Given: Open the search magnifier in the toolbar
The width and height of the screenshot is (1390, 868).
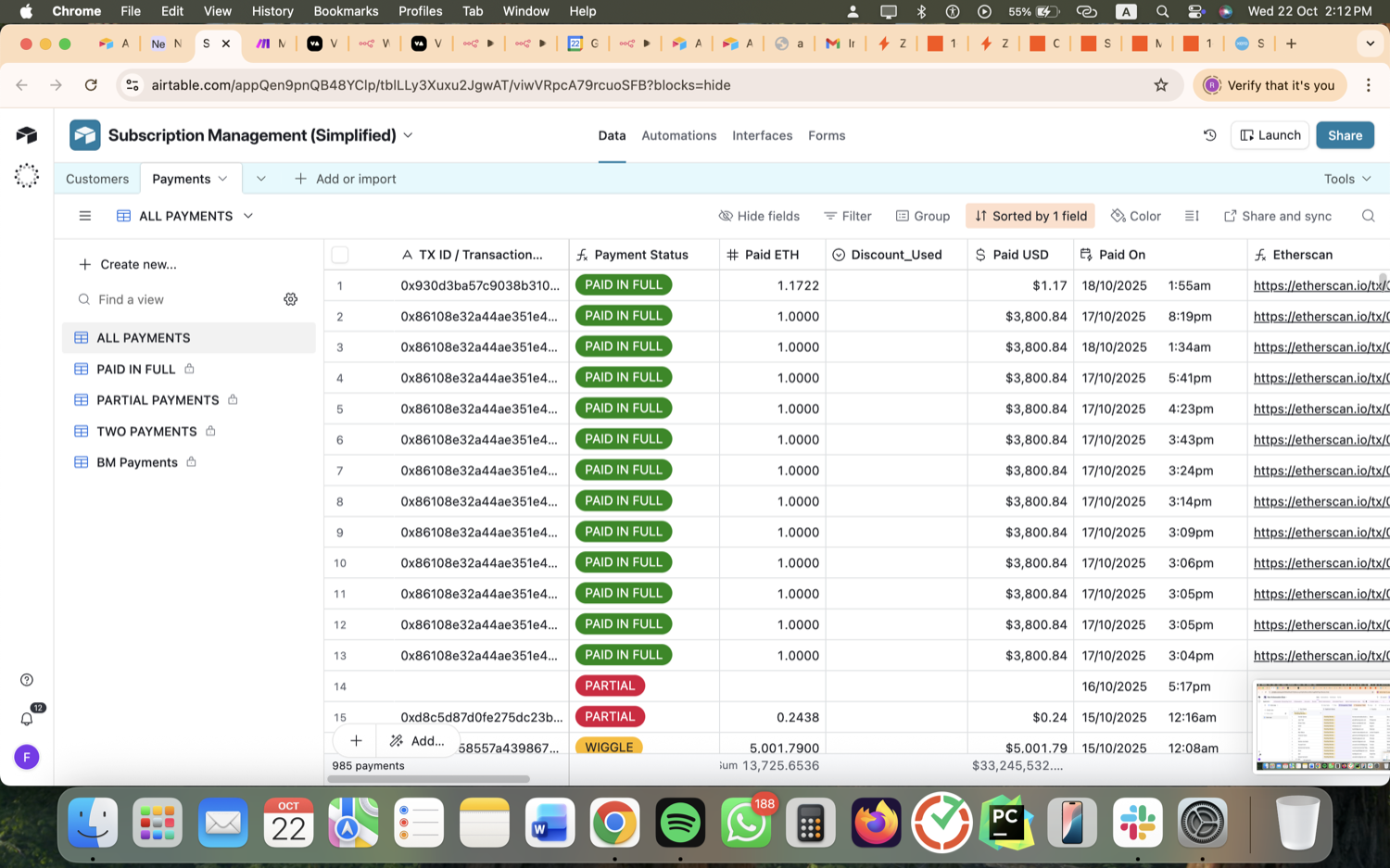Looking at the screenshot, I should tap(1368, 216).
